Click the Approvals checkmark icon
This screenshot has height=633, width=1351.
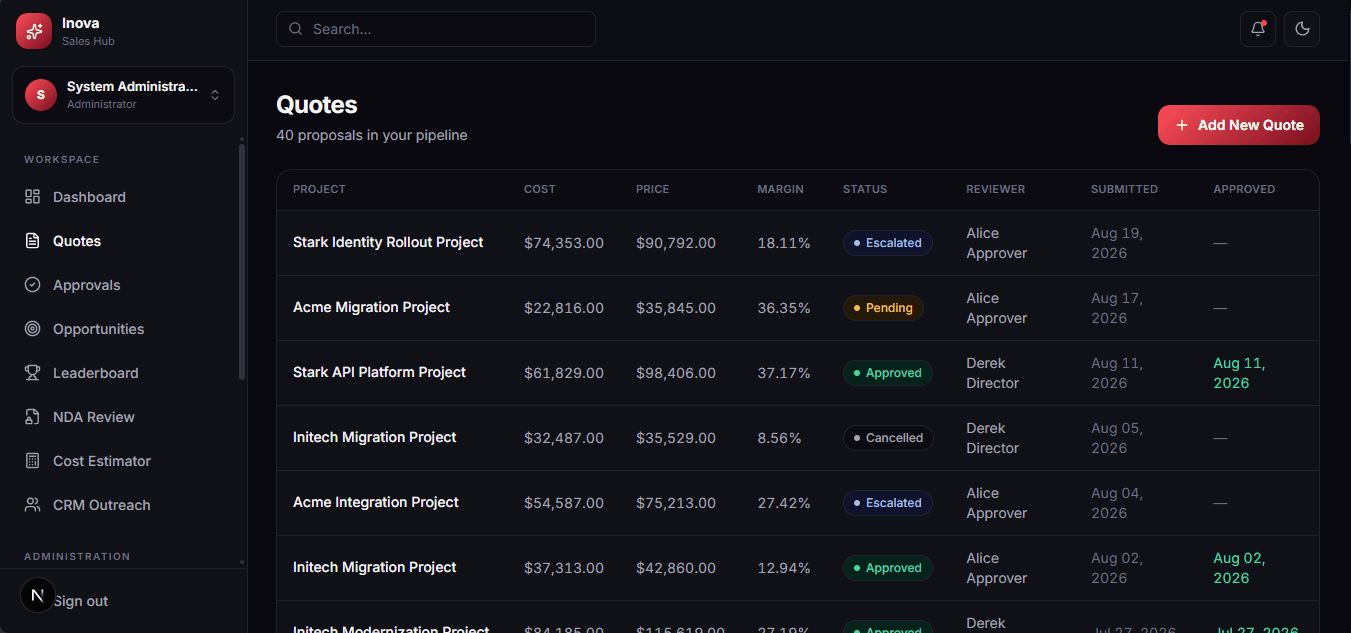click(33, 285)
